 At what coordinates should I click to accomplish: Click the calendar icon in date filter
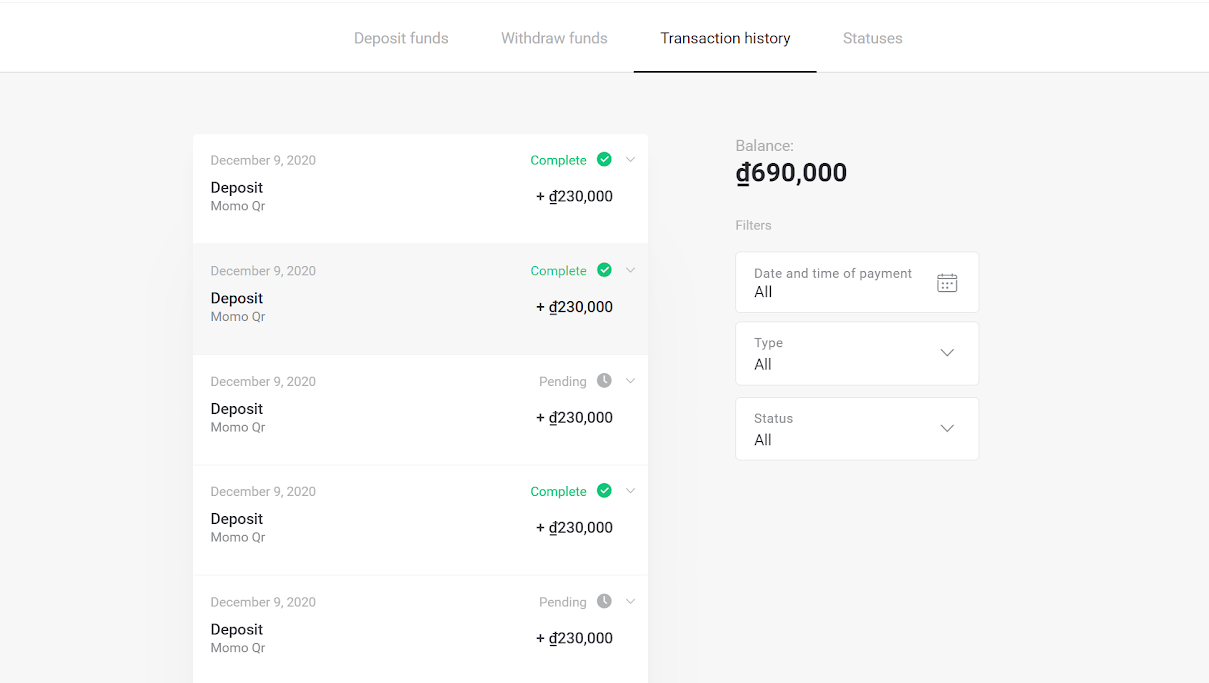click(x=947, y=283)
